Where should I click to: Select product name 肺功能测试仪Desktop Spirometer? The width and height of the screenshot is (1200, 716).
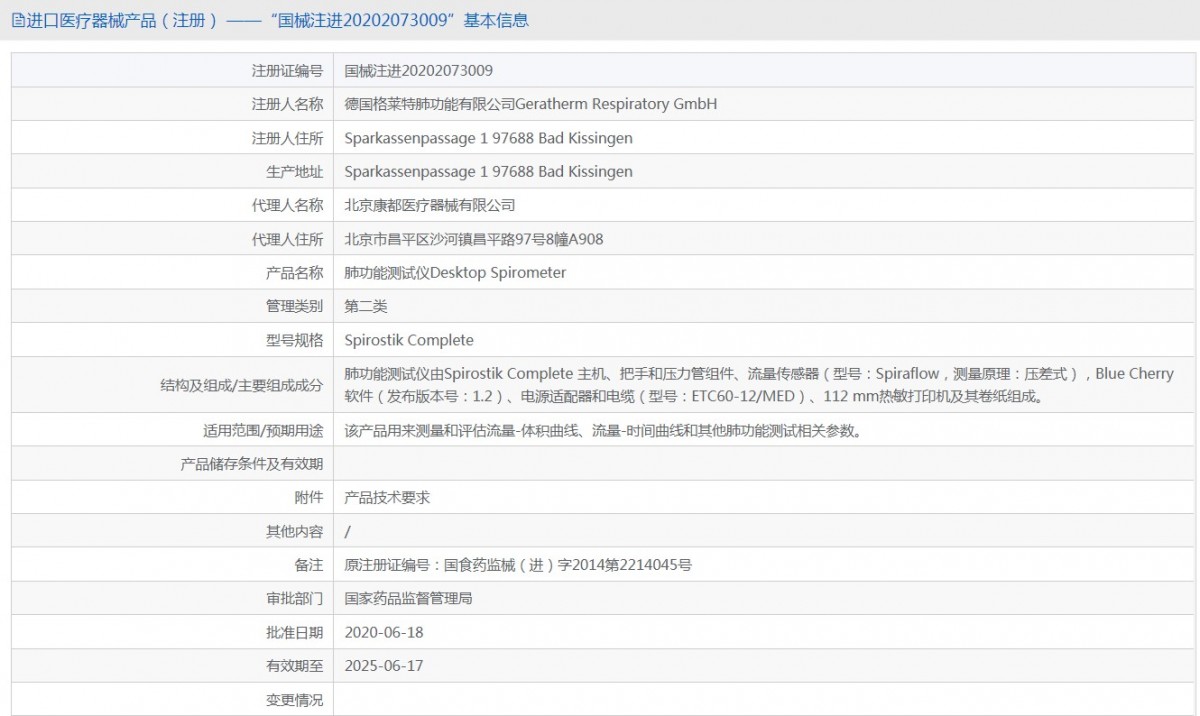455,273
